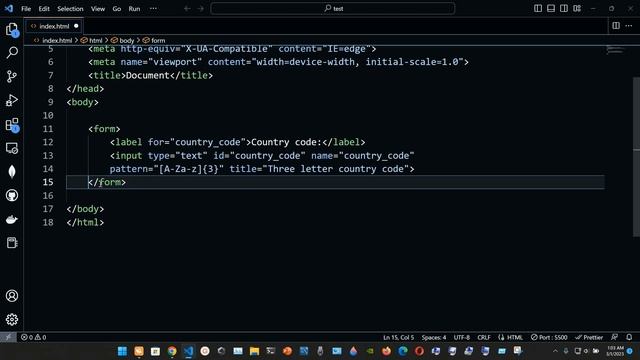This screenshot has height=360, width=640.
Task: Open the editor More Actions ellipsis
Action: tap(629, 26)
